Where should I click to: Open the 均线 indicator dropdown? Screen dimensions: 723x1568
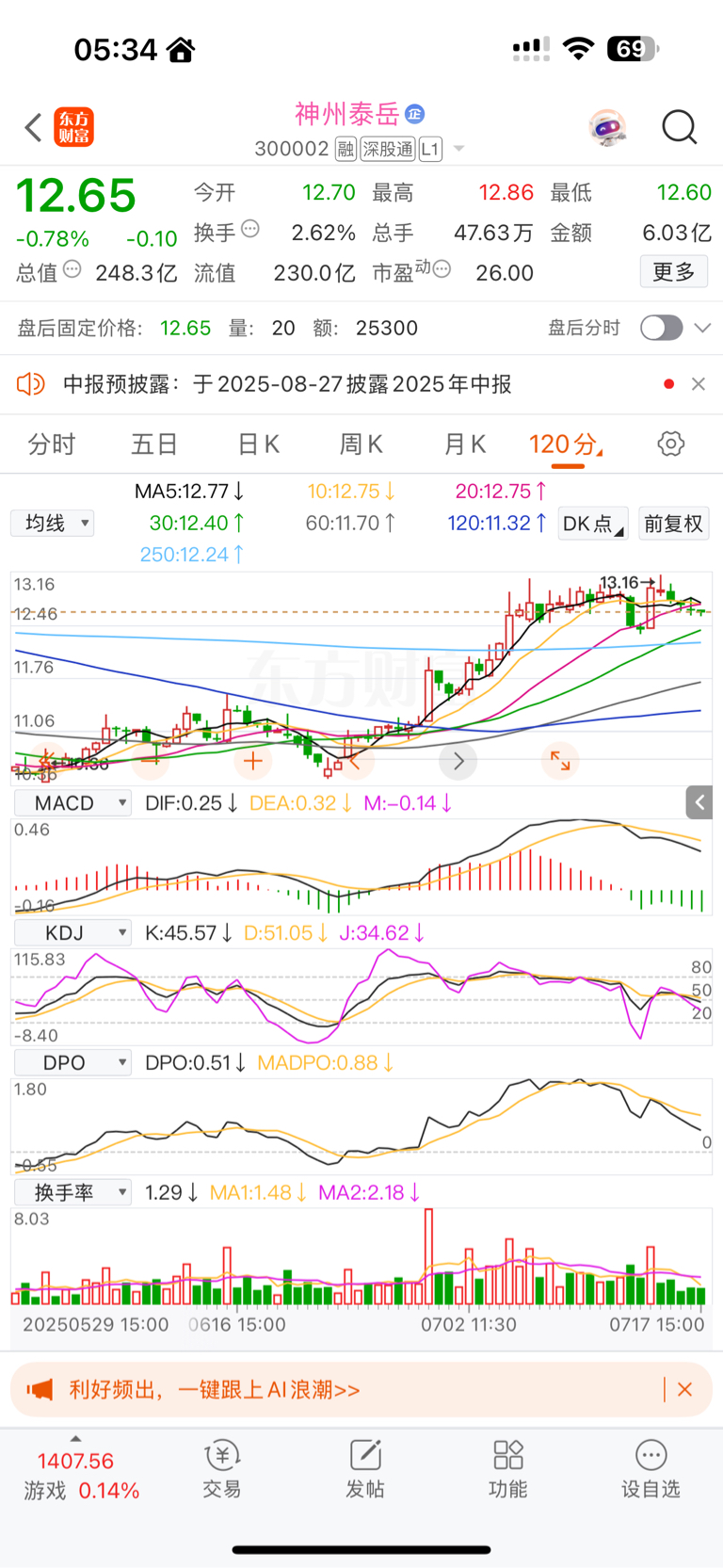point(53,524)
